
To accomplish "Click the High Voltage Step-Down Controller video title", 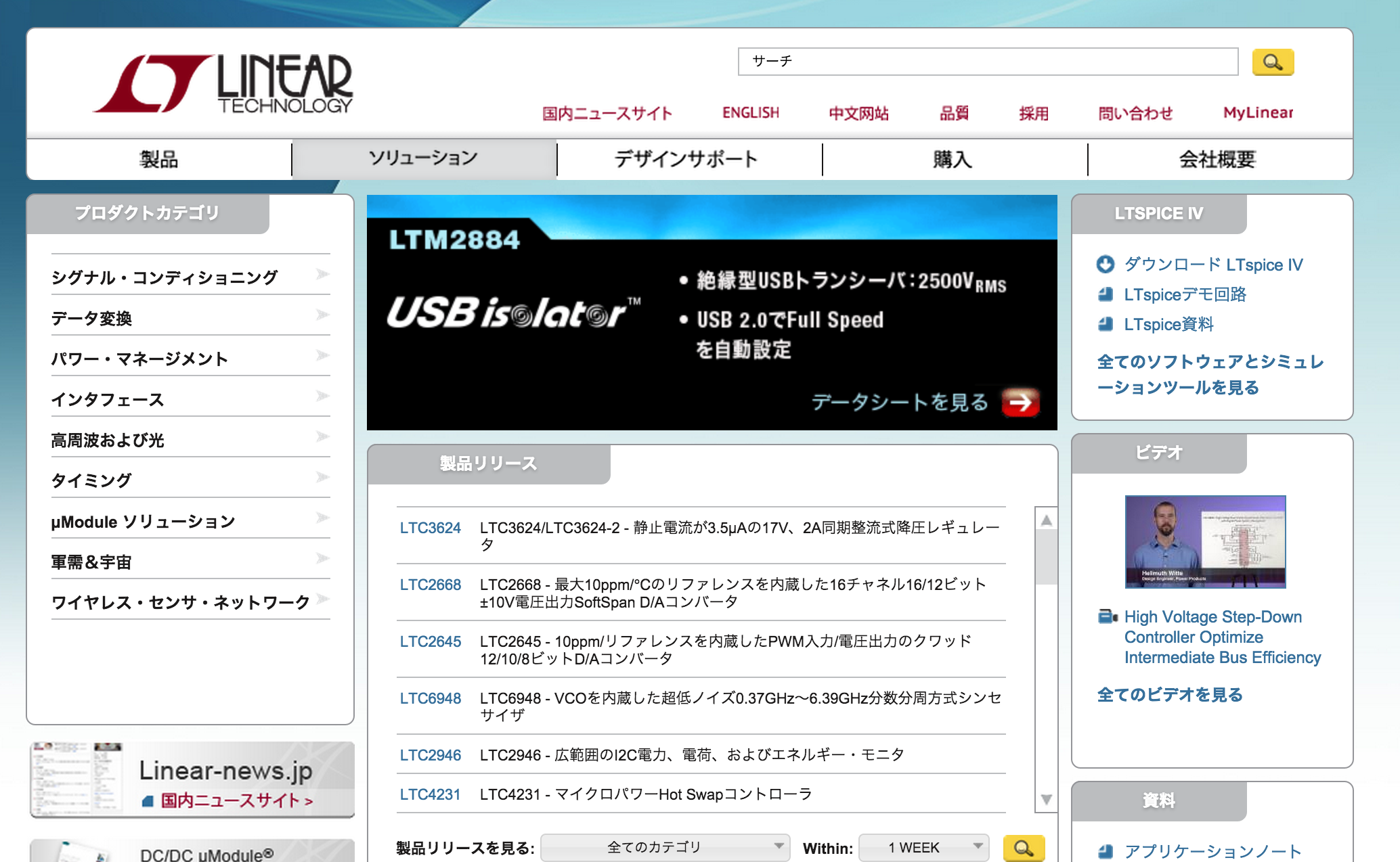I will pos(1223,637).
